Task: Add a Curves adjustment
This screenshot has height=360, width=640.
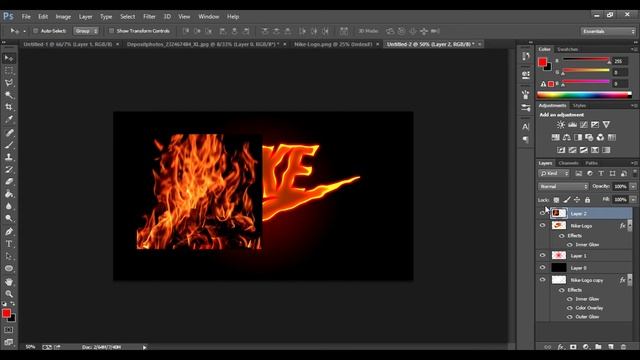Action: tap(584, 125)
